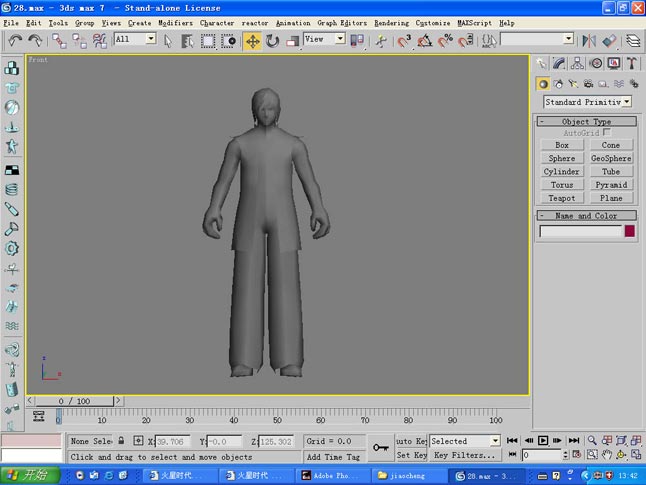646x485 pixels.
Task: Click the Mirror Selected Objects icon
Action: [589, 41]
